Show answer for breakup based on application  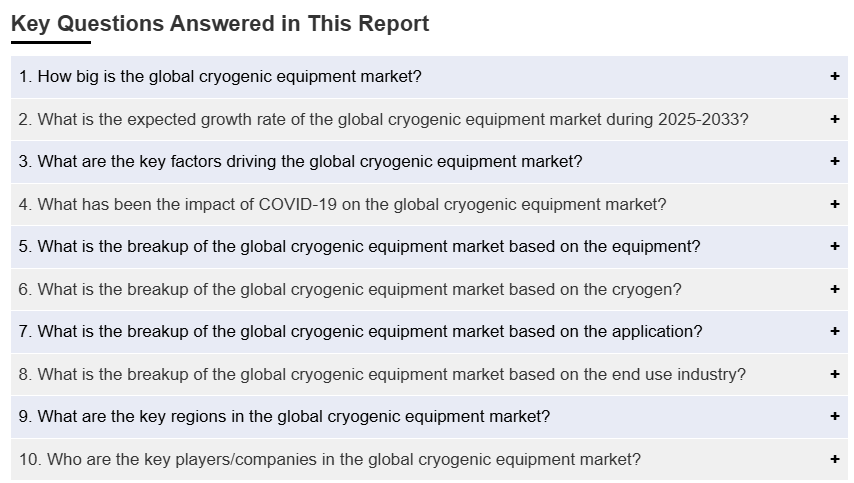pos(360,332)
